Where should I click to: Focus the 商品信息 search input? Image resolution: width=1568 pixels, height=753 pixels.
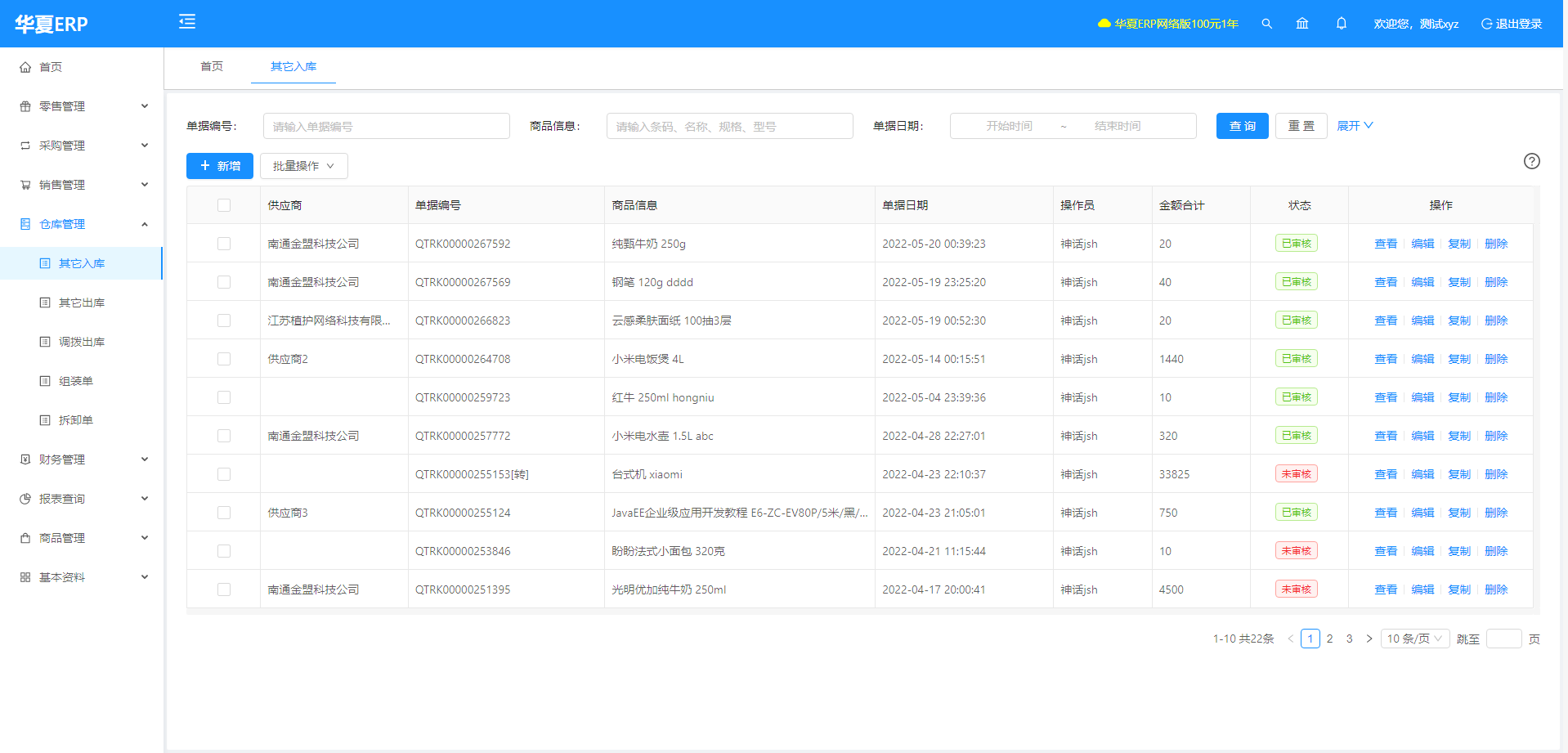(x=730, y=126)
